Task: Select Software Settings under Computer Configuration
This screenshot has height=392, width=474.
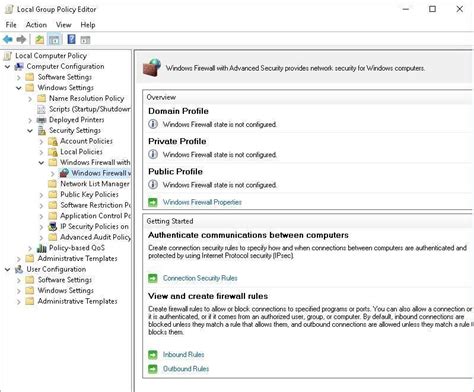Action: (65, 77)
